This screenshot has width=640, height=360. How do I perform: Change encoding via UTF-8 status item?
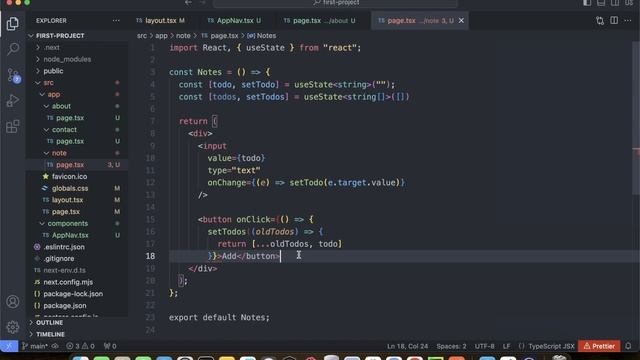pyautogui.click(x=484, y=346)
